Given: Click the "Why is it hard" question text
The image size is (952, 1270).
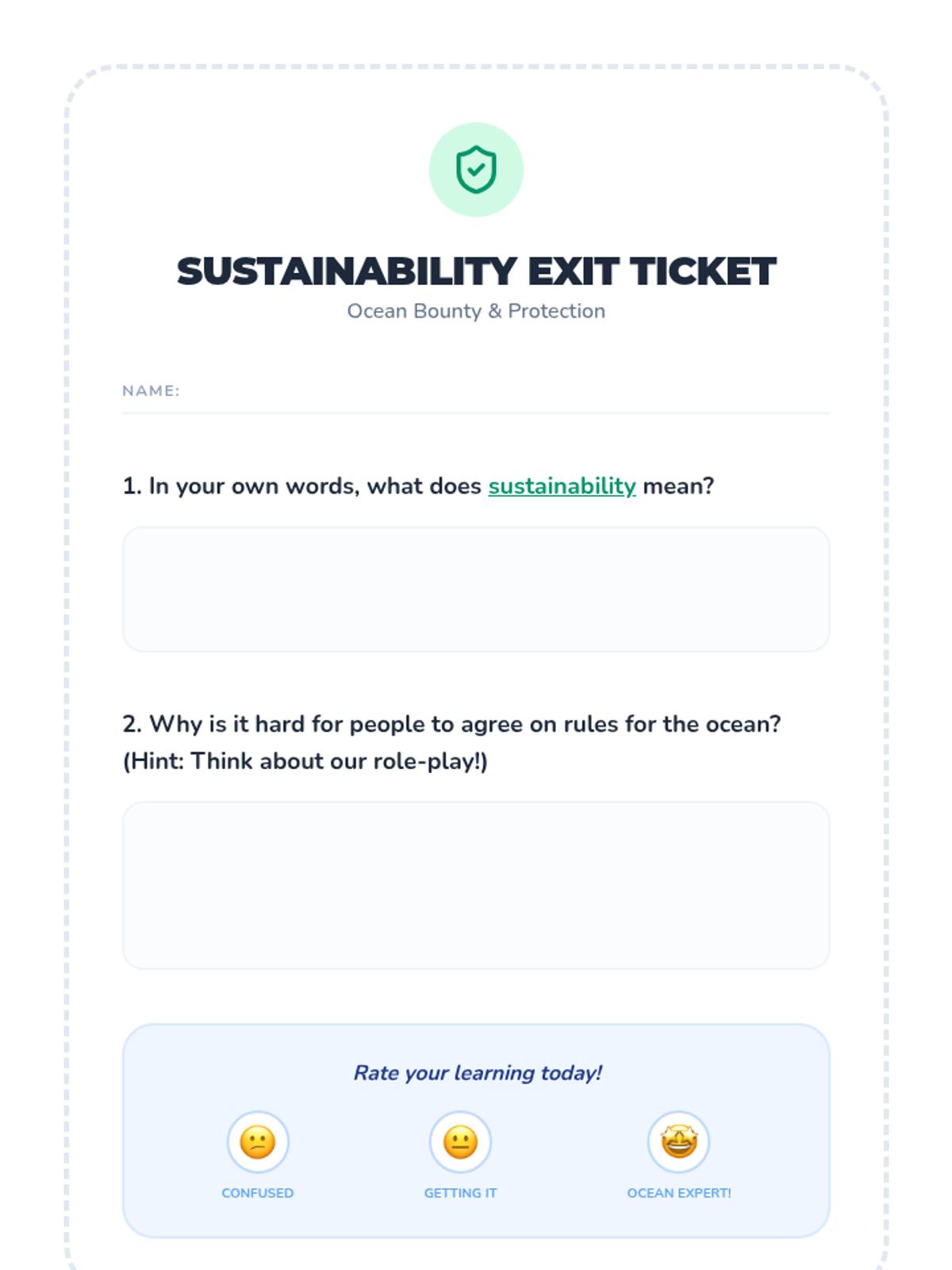Looking at the screenshot, I should [x=452, y=724].
